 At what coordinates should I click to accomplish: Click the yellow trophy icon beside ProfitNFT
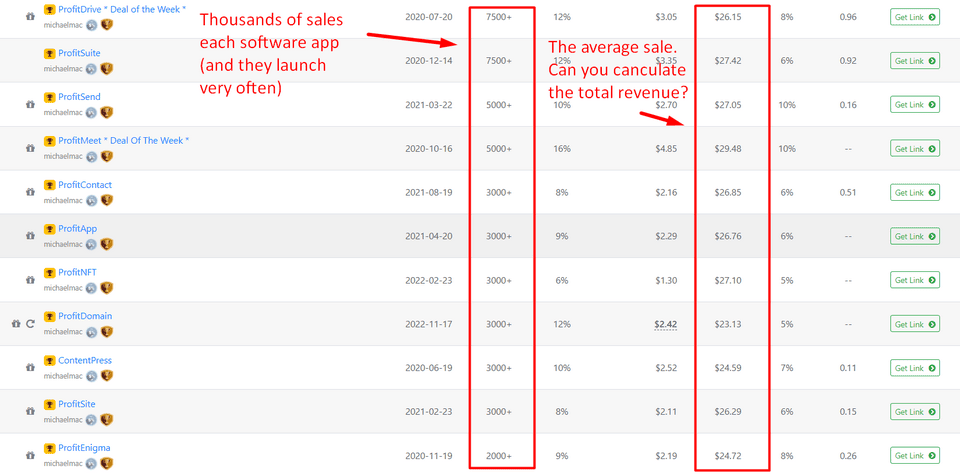[x=50, y=273]
